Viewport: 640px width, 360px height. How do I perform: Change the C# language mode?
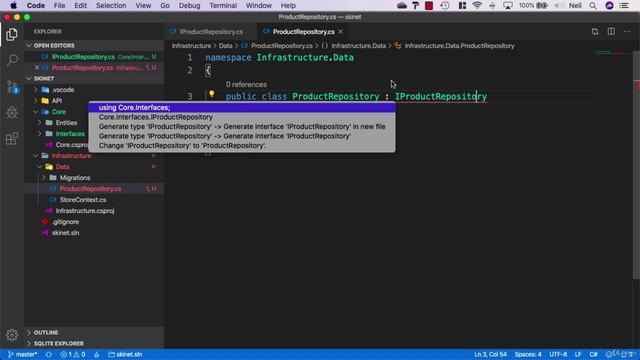[593, 354]
